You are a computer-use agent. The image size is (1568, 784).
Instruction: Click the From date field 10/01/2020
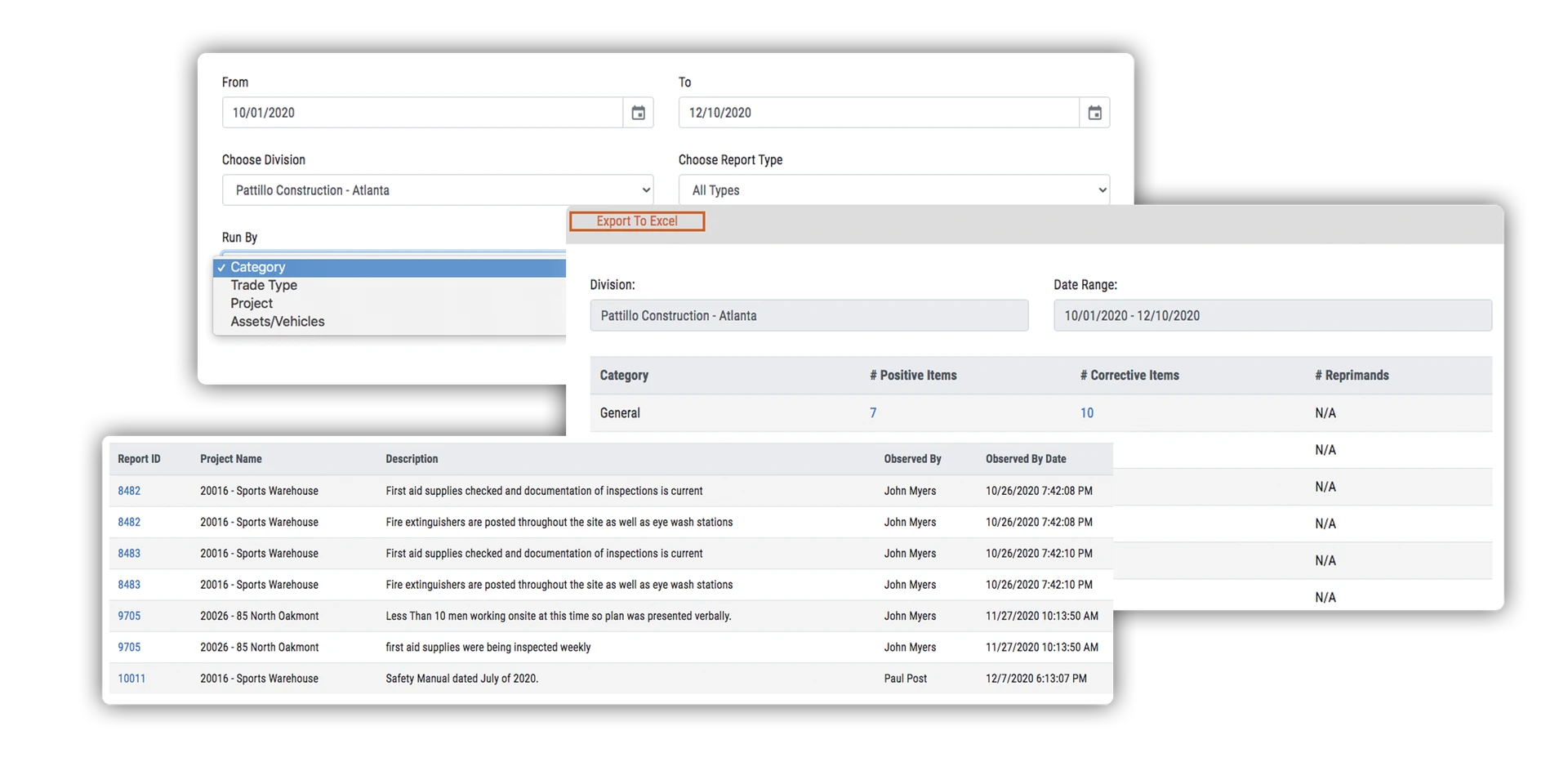coord(422,113)
